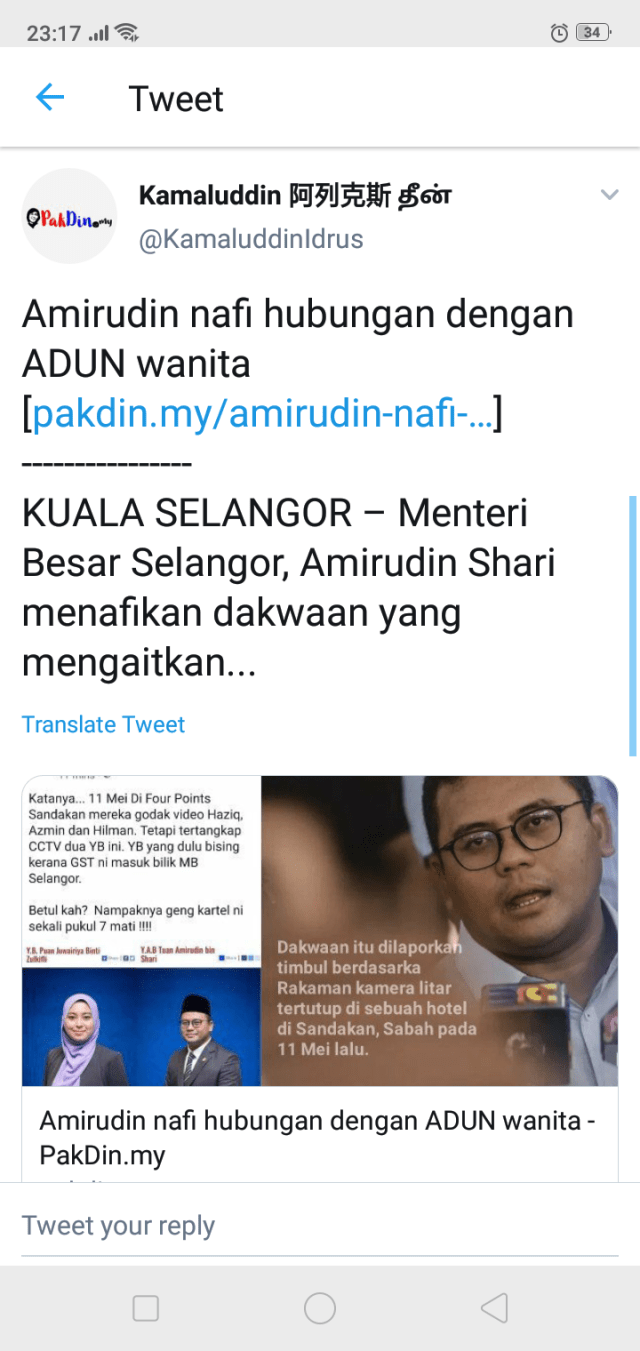Tap the Wi-Fi status icon
Viewport: 640px width, 1351px height.
127,32
